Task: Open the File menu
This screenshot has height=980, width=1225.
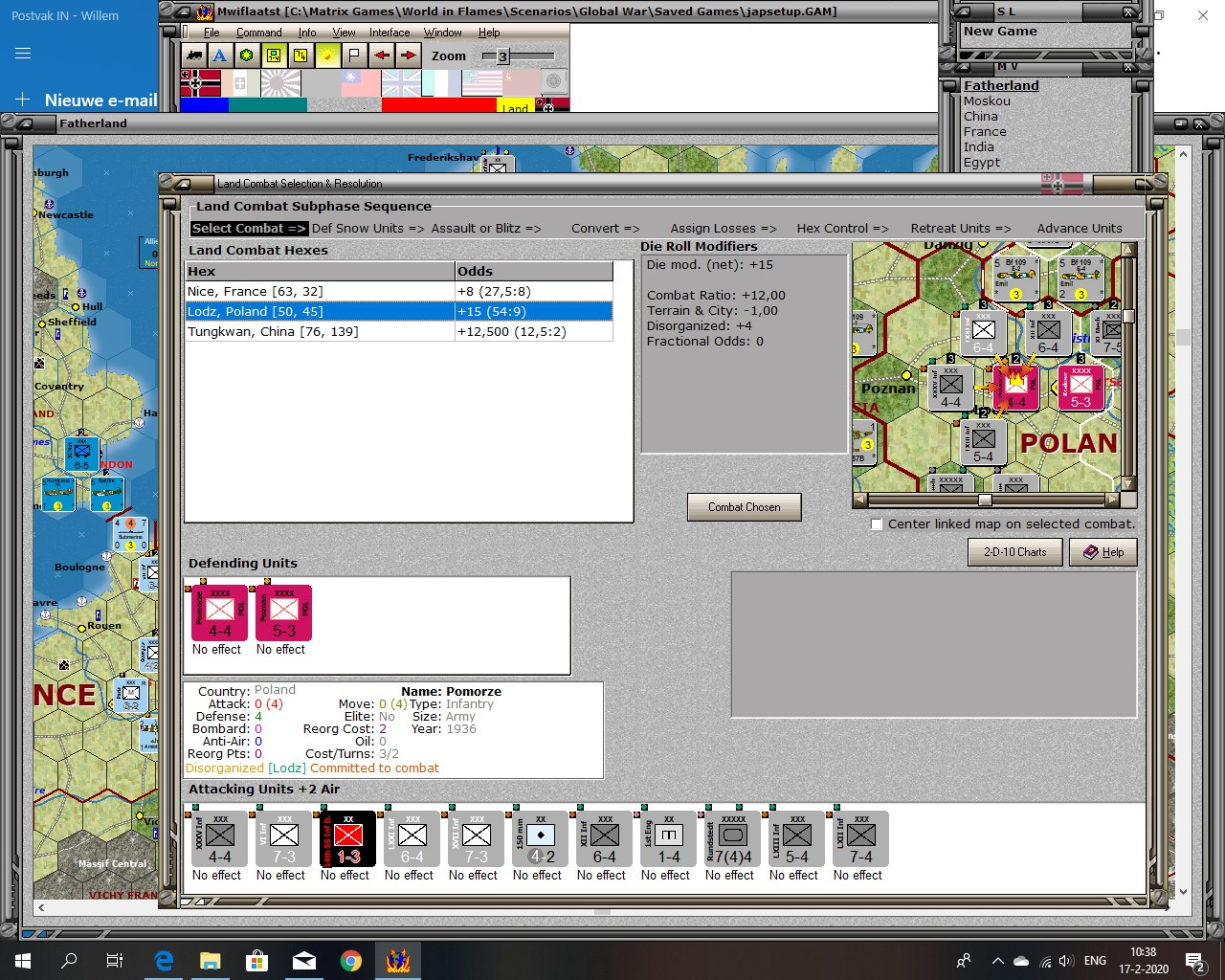Action: [212, 33]
